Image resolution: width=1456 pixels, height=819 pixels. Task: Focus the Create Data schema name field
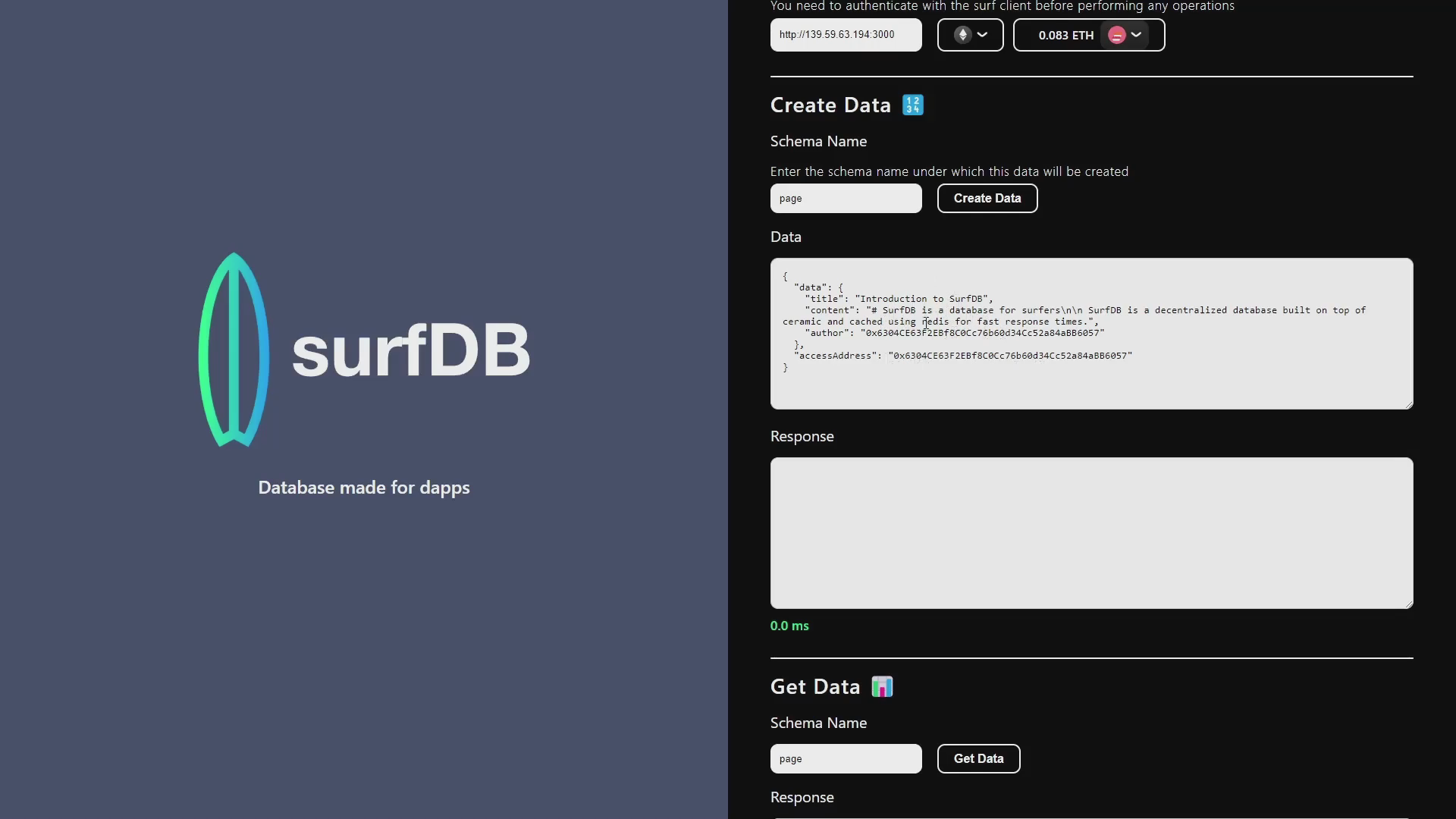(x=846, y=199)
